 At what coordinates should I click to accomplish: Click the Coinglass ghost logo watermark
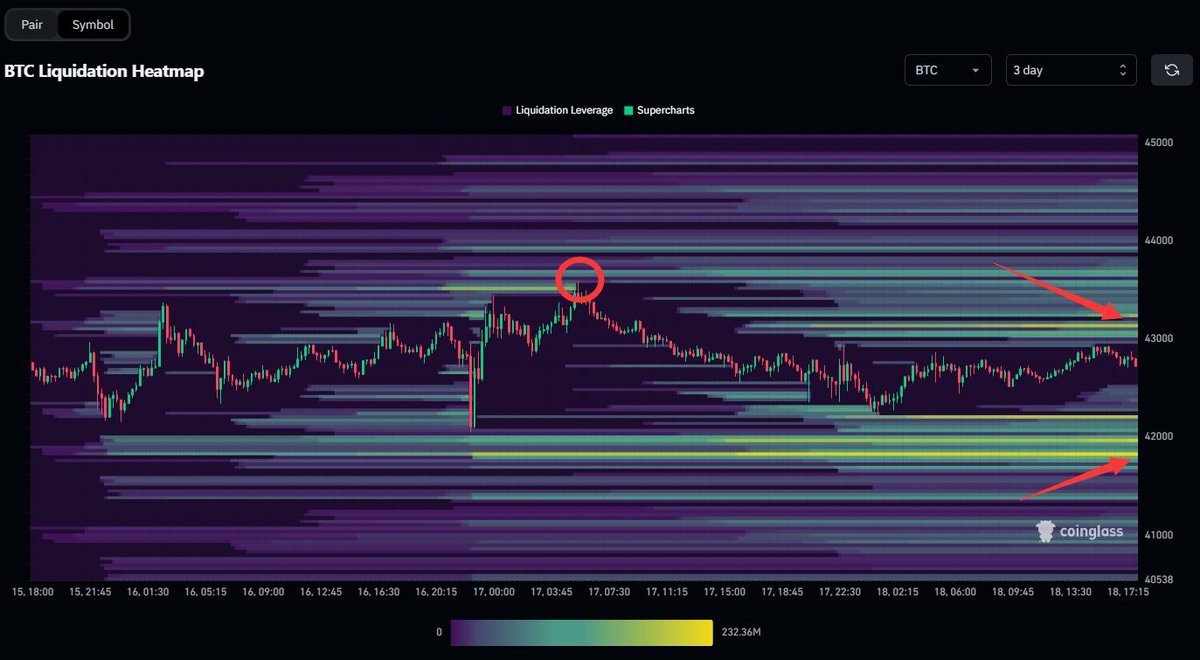[1046, 532]
